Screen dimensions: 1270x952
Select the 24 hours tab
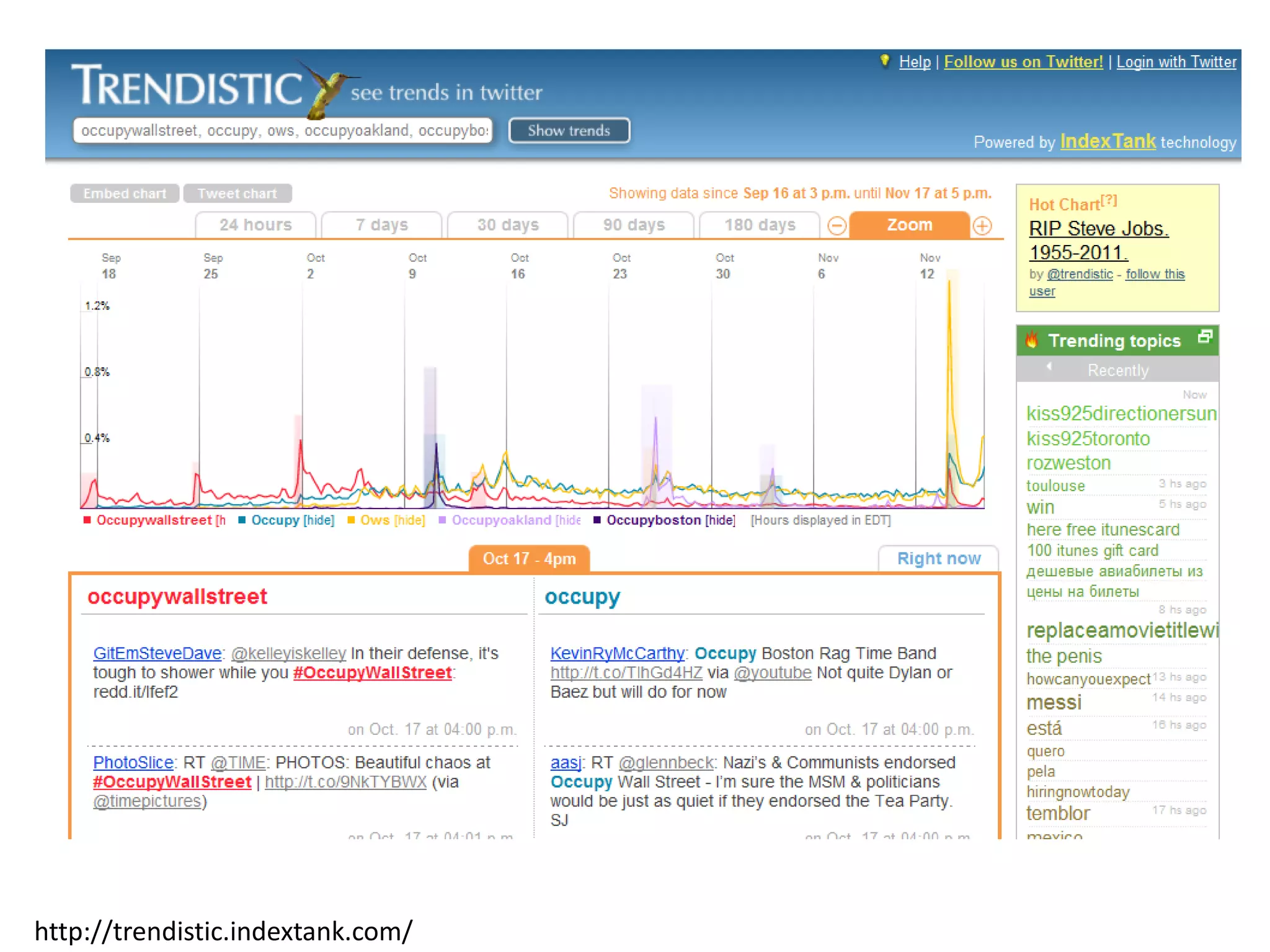[x=255, y=225]
